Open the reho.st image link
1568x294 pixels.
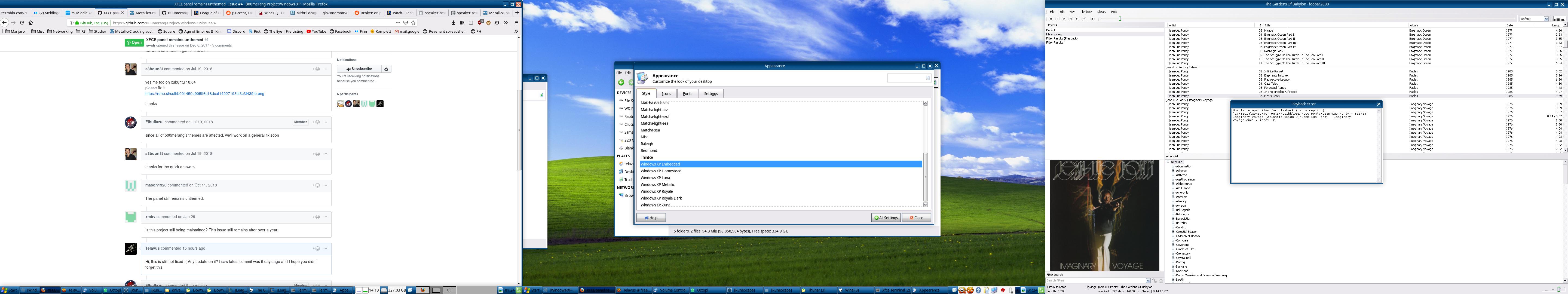[x=204, y=94]
